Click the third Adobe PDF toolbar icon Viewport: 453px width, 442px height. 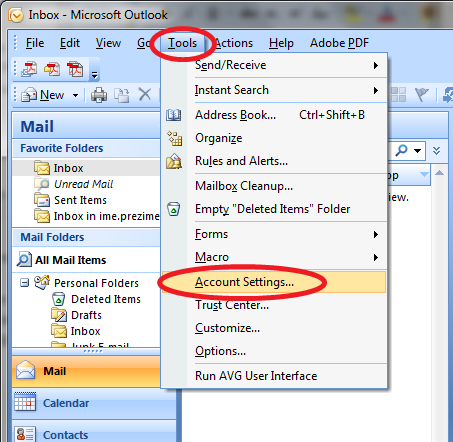click(x=75, y=69)
